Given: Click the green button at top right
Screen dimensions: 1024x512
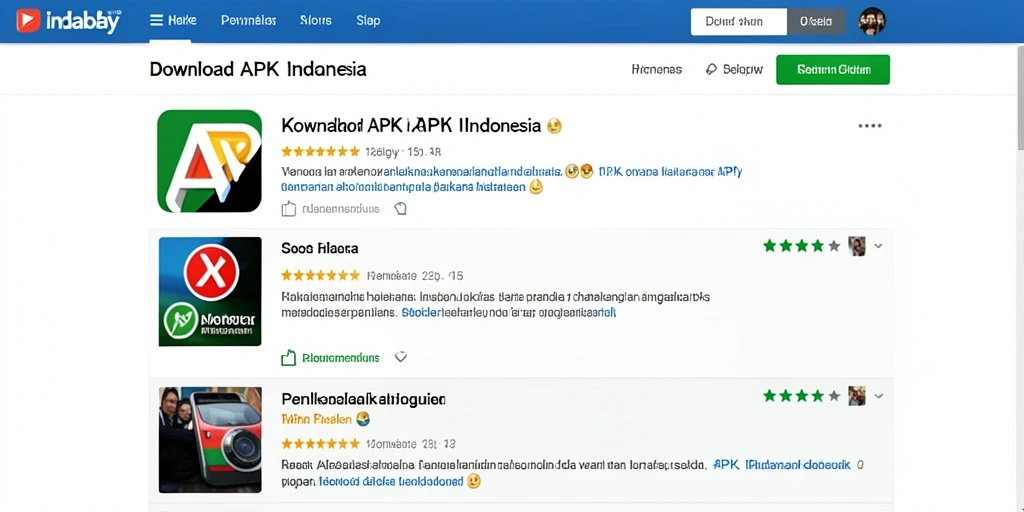Looking at the screenshot, I should [x=833, y=69].
